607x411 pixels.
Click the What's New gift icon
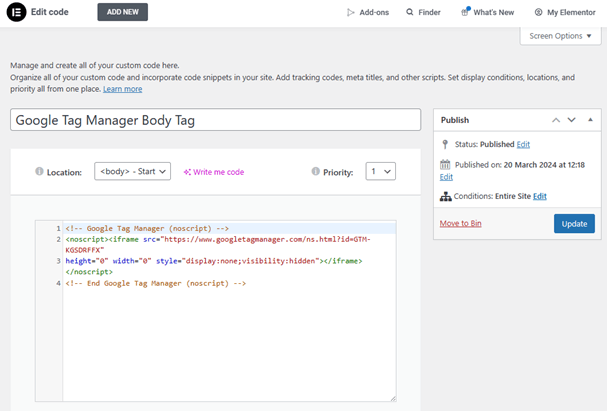tap(465, 12)
